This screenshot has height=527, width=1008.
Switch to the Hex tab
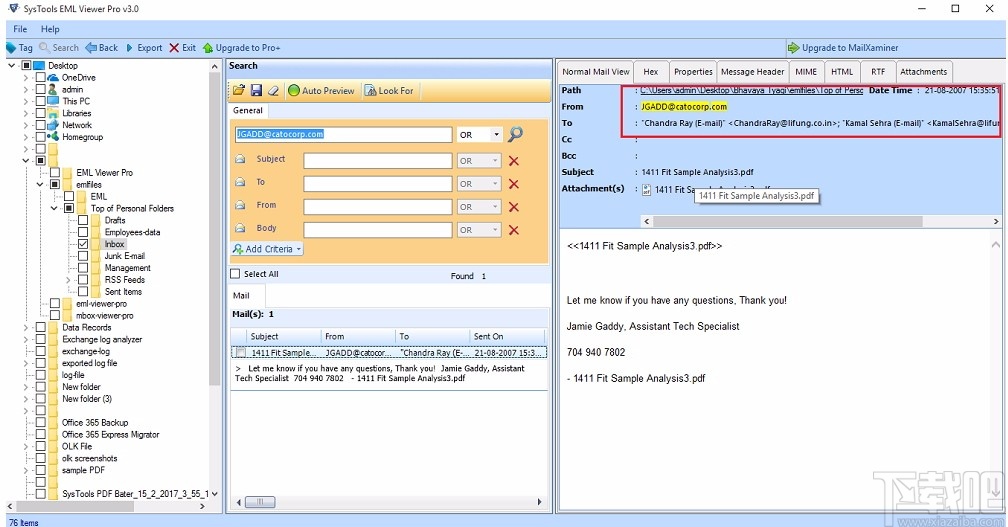pyautogui.click(x=651, y=72)
